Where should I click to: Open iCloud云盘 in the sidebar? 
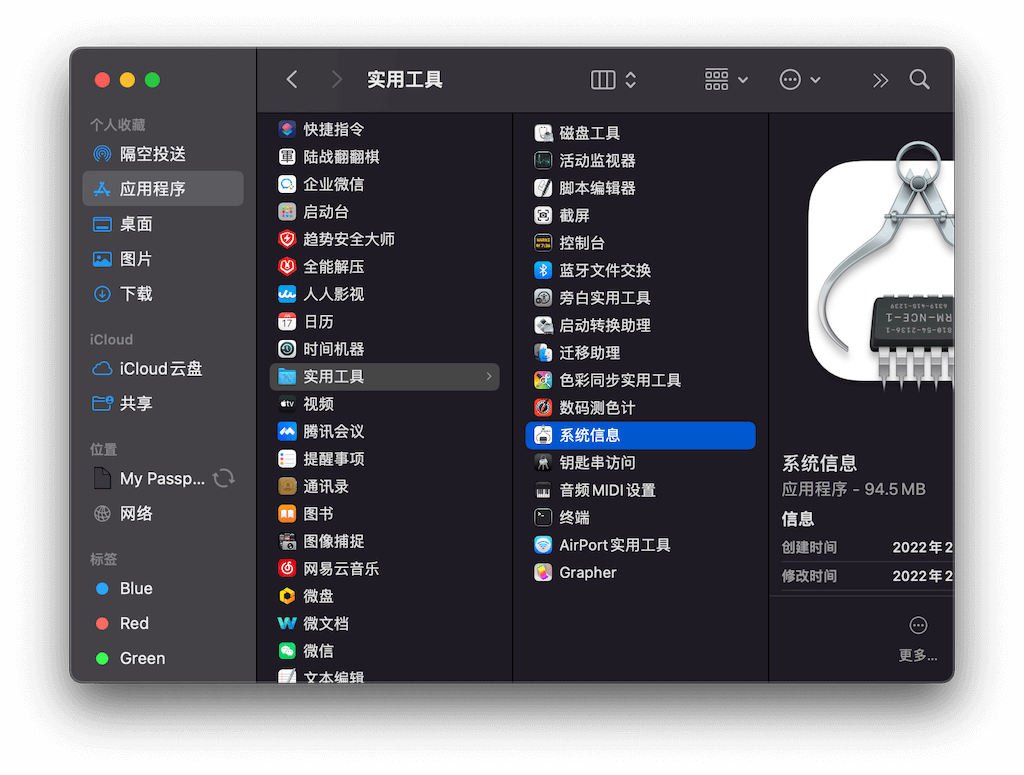[x=160, y=368]
